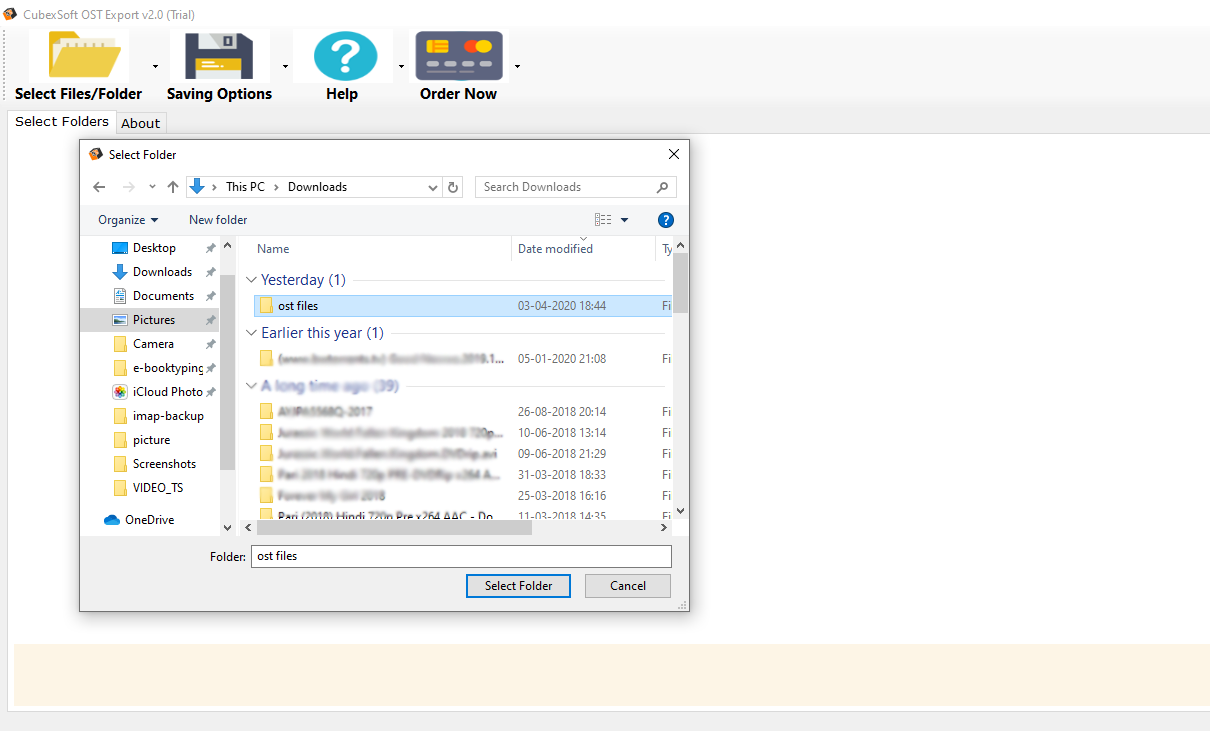Screen dimensions: 1210x731
Task: Collapse the Yesterday group
Action: coord(251,281)
